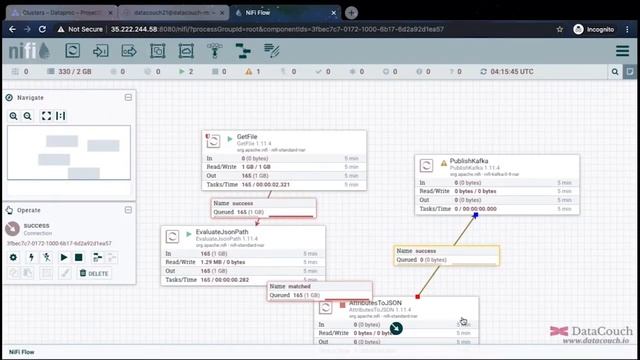The image size is (640, 360).
Task: Click the birdseye overview thumbnail
Action: click(69, 153)
